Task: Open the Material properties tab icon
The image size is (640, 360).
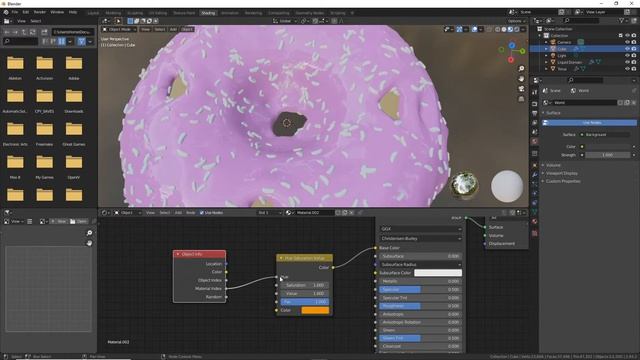Action: pos(535,221)
